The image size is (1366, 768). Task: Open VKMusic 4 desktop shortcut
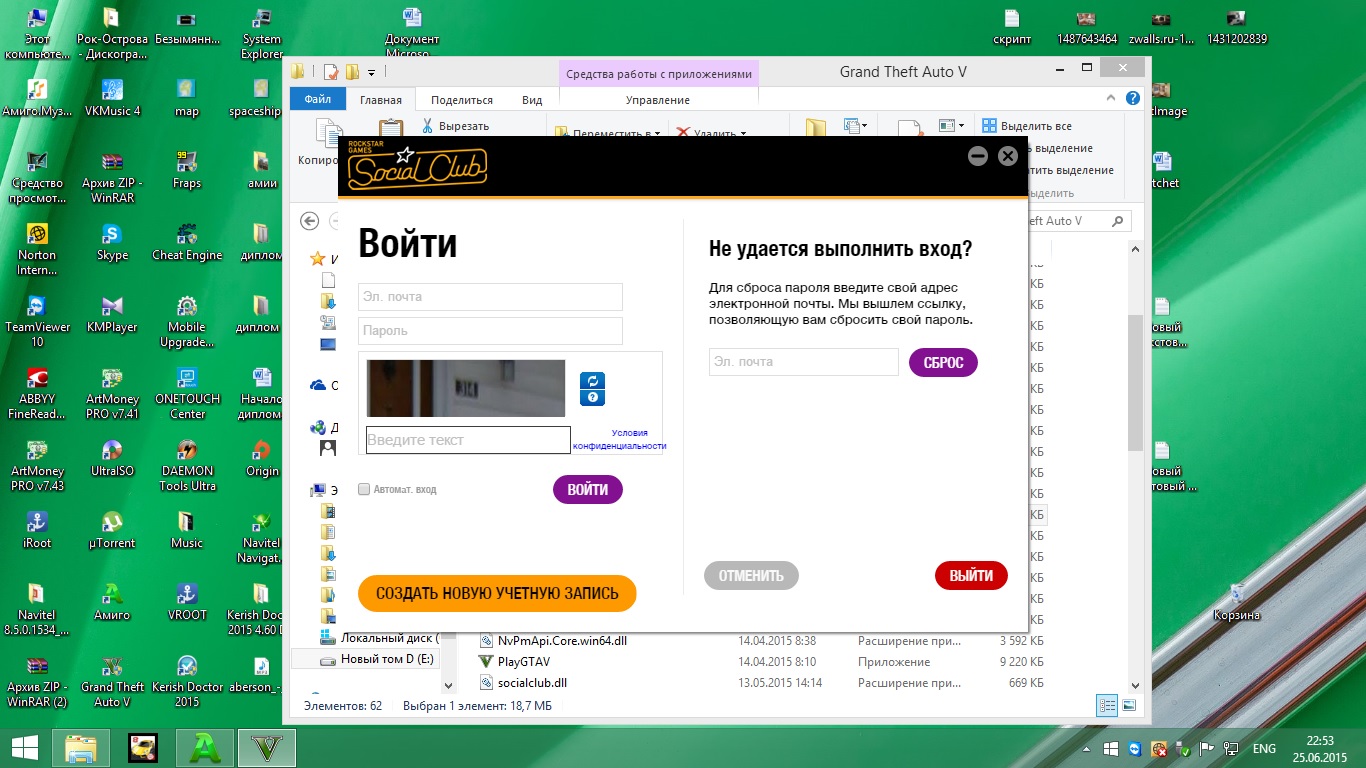(112, 96)
